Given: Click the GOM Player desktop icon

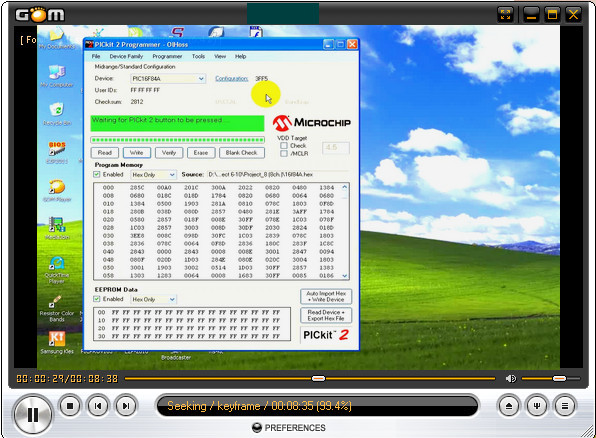Looking at the screenshot, I should click(x=57, y=190).
